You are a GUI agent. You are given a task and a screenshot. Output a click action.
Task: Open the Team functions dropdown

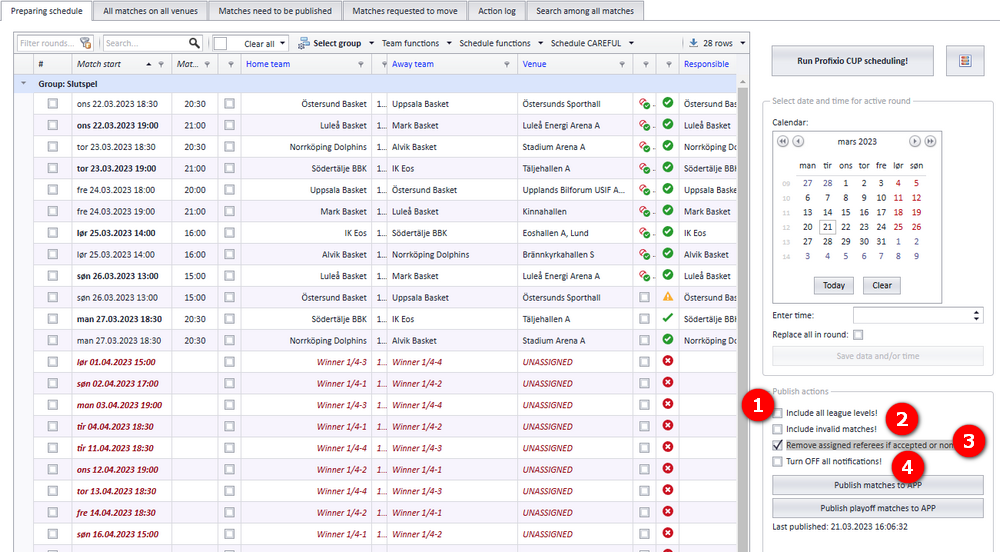[x=449, y=43]
